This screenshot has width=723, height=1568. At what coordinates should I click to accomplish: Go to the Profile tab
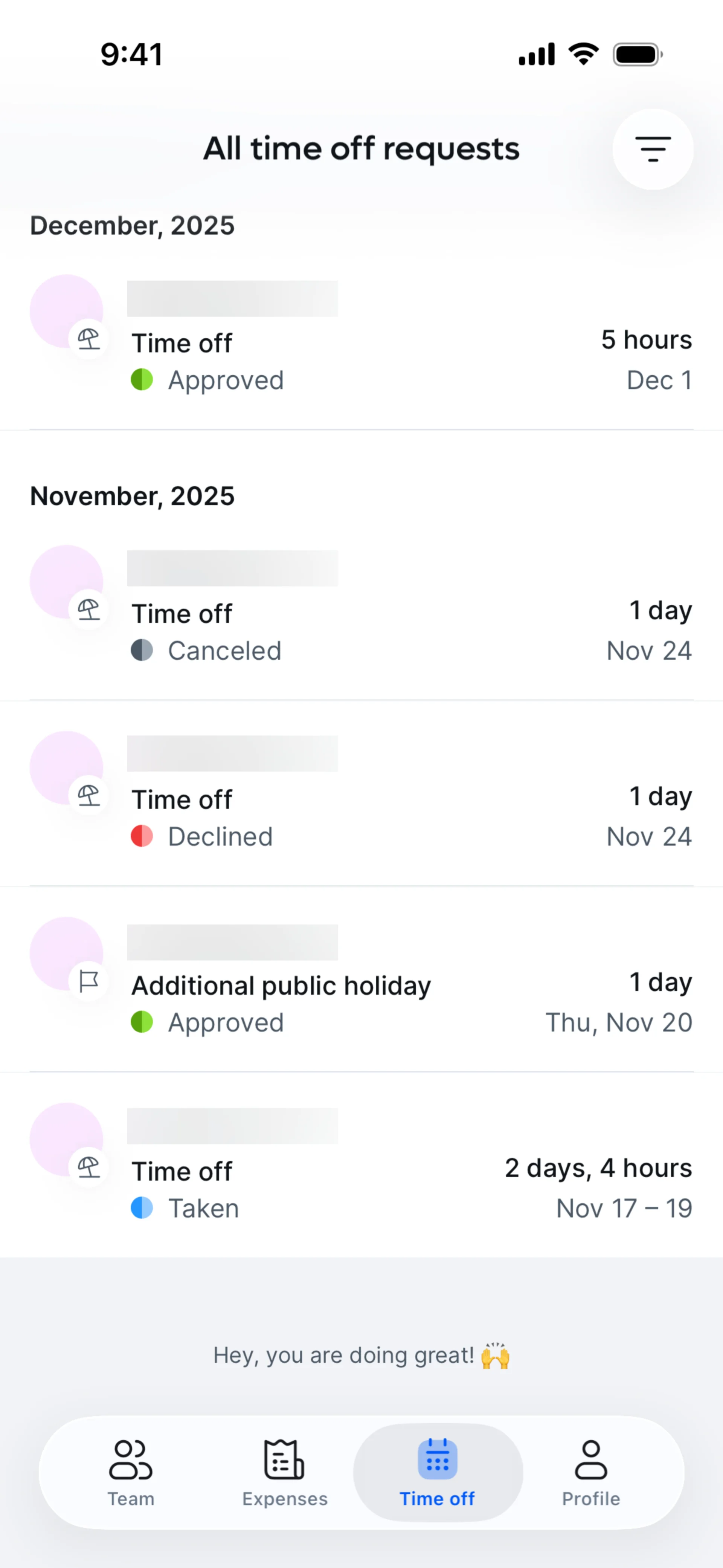(591, 1472)
